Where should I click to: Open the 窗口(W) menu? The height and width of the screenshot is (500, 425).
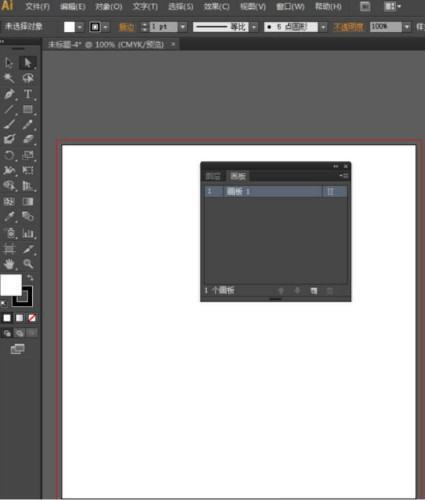[x=290, y=6]
